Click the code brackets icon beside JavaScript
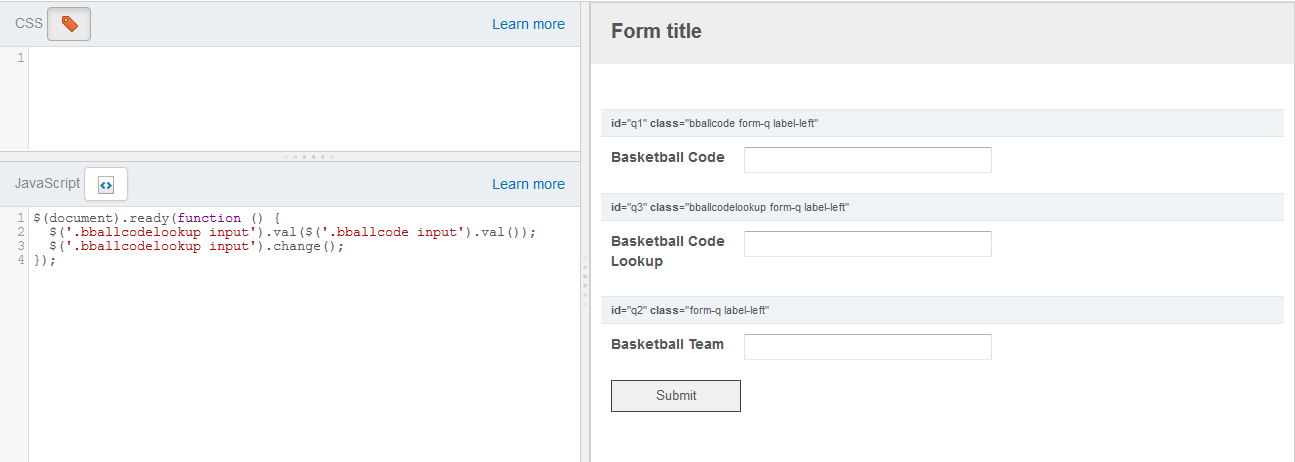Image resolution: width=1295 pixels, height=462 pixels. point(106,184)
